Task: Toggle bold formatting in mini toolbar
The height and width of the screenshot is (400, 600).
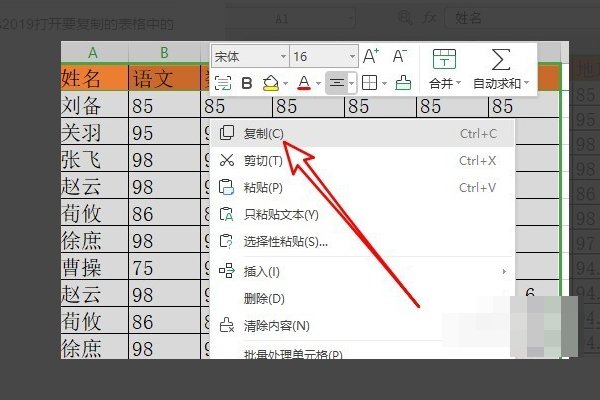Action: [247, 83]
